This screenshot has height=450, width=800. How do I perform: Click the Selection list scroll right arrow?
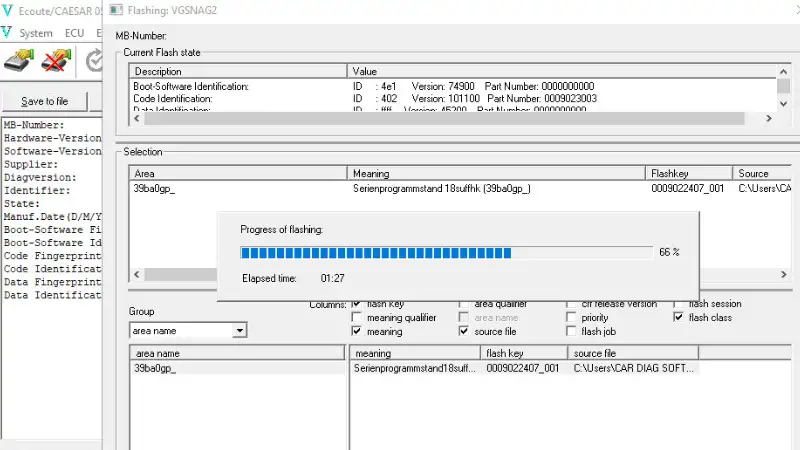click(784, 274)
